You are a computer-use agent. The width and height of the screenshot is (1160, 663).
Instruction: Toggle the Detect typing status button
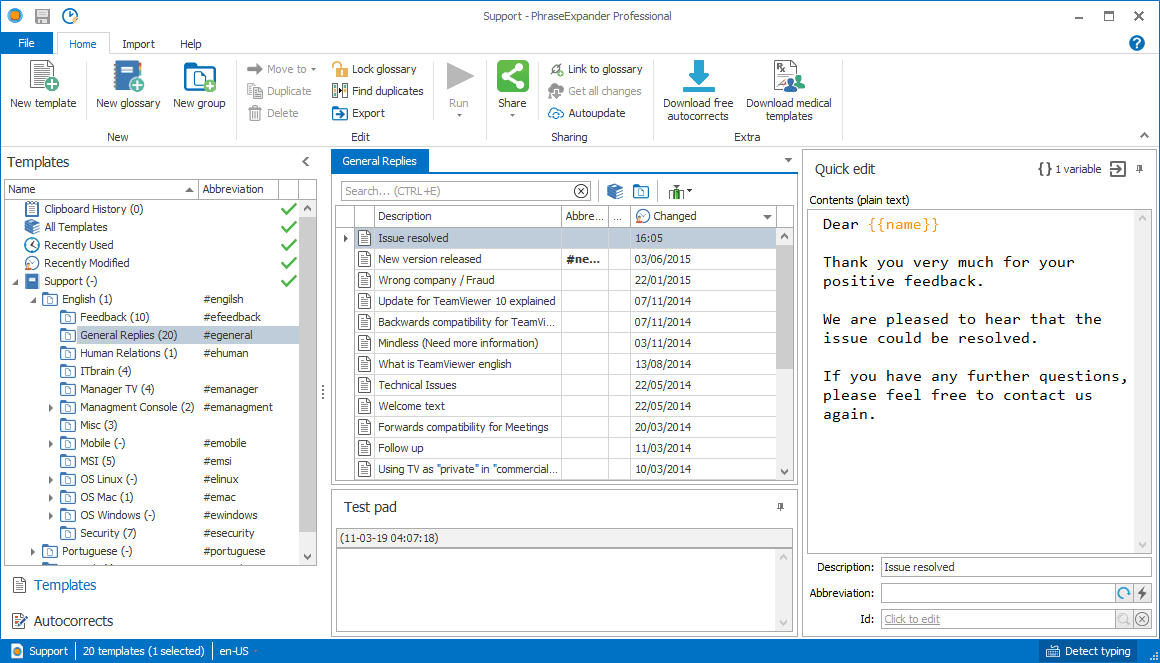[1089, 651]
